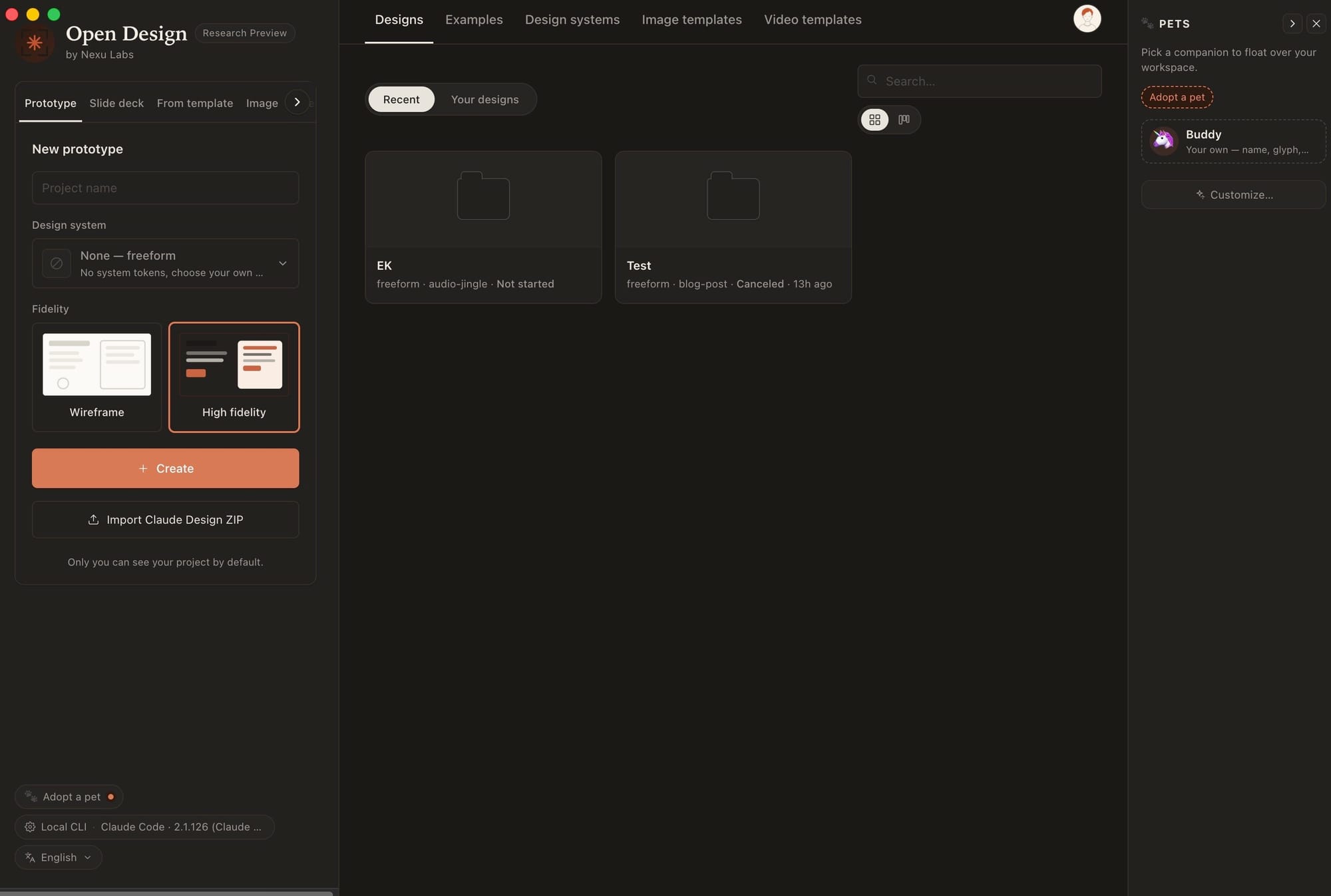Click Import Claude Design ZIP
This screenshot has width=1331, height=896.
(x=165, y=520)
